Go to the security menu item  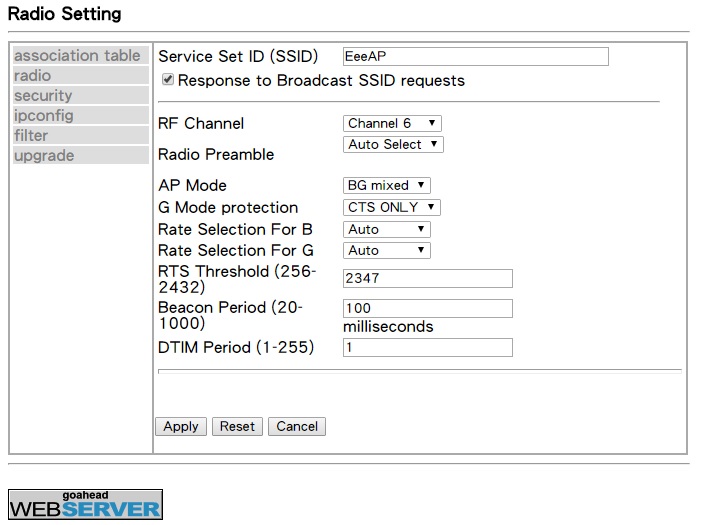pos(81,95)
